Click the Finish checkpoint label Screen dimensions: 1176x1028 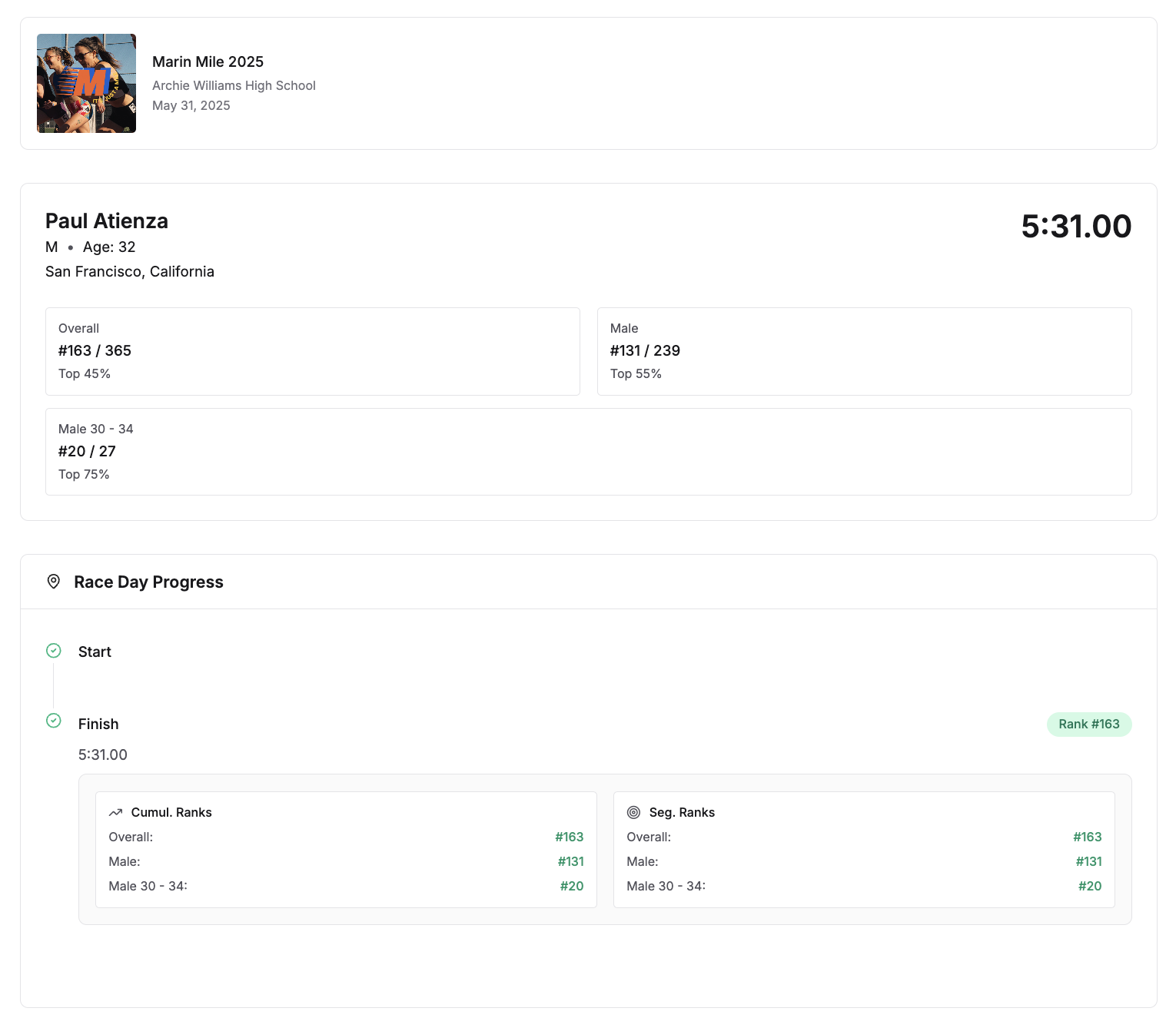click(98, 724)
